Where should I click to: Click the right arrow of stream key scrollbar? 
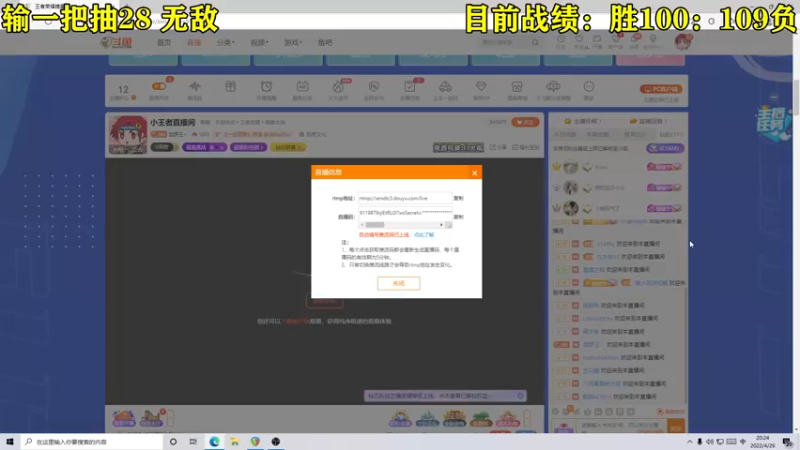pos(441,224)
